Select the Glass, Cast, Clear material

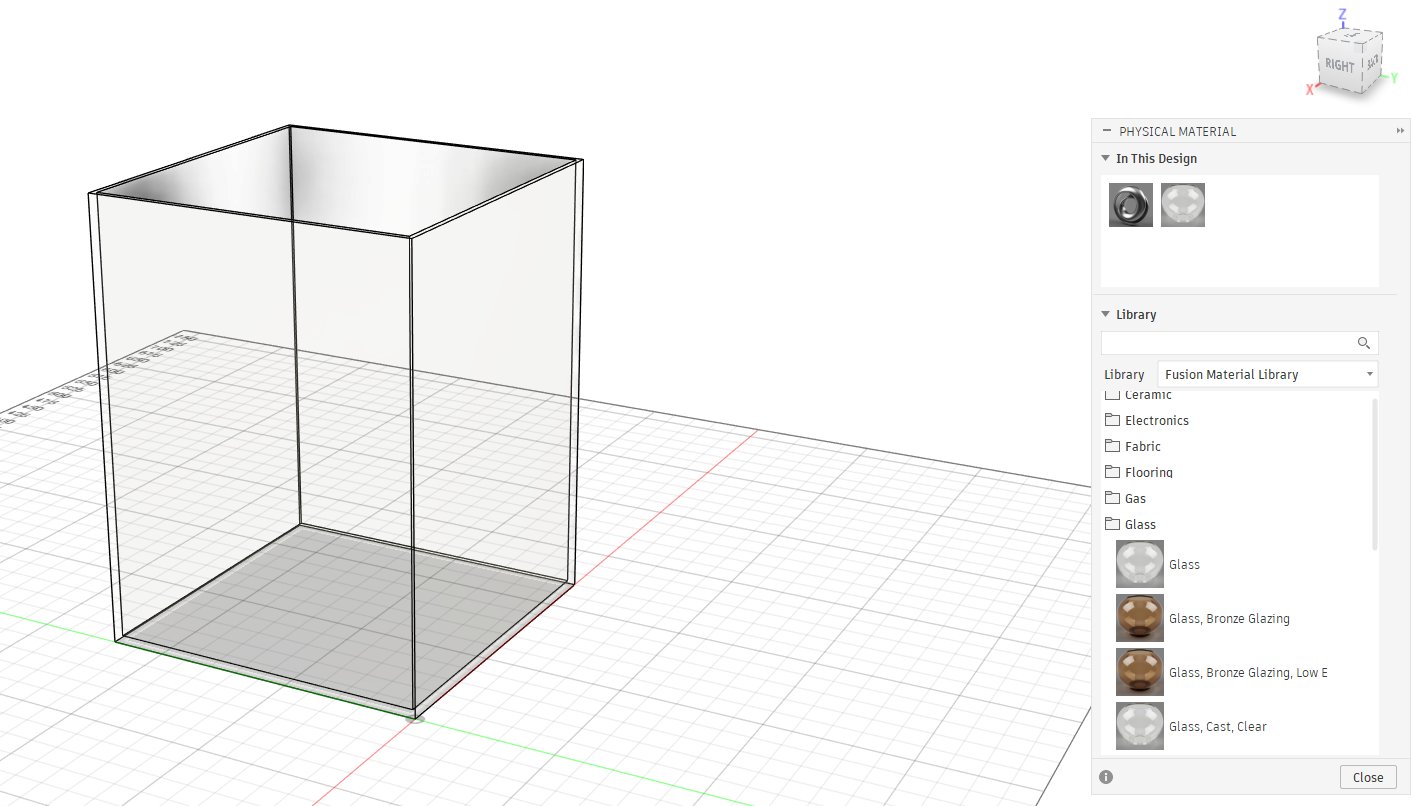[x=1138, y=726]
